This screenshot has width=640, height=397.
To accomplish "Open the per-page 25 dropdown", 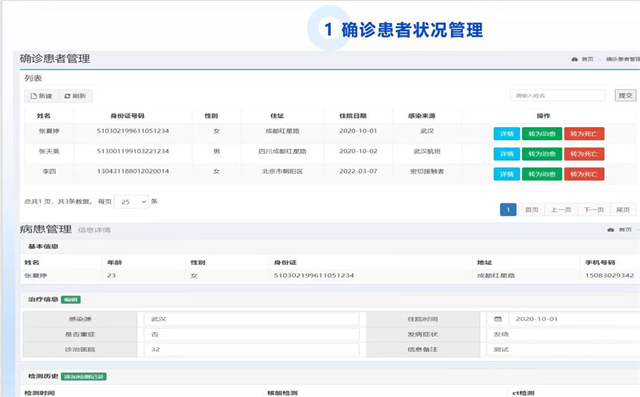I will point(131,202).
